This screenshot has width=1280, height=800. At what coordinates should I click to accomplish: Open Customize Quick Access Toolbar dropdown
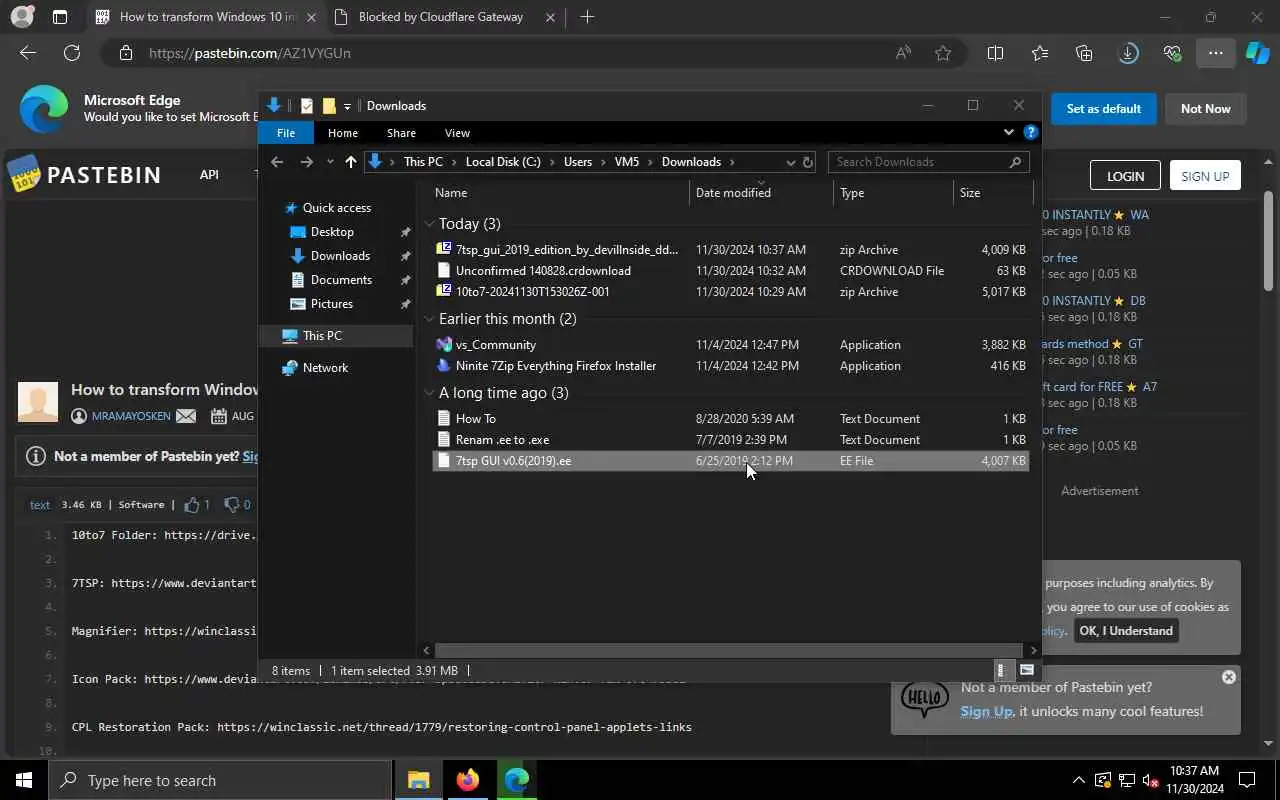click(347, 106)
